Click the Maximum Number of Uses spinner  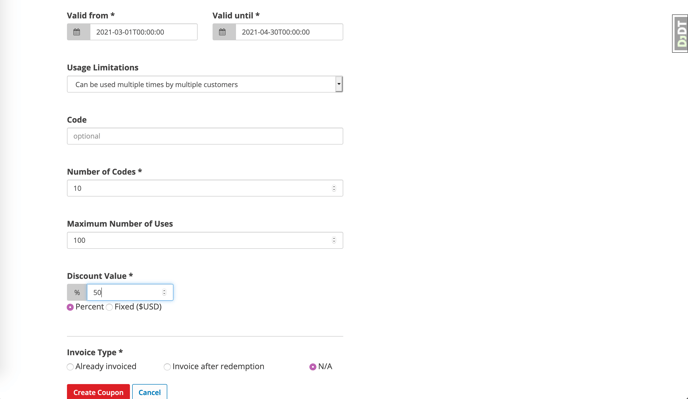334,241
